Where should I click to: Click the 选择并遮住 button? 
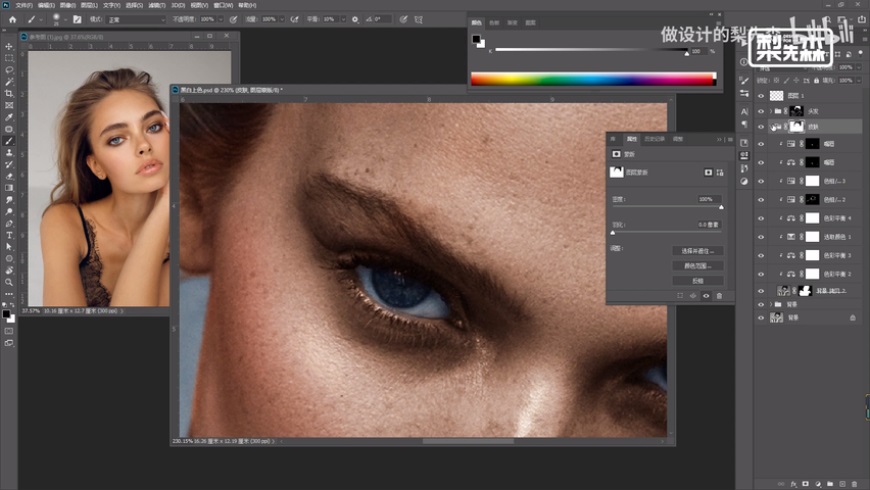coord(696,251)
